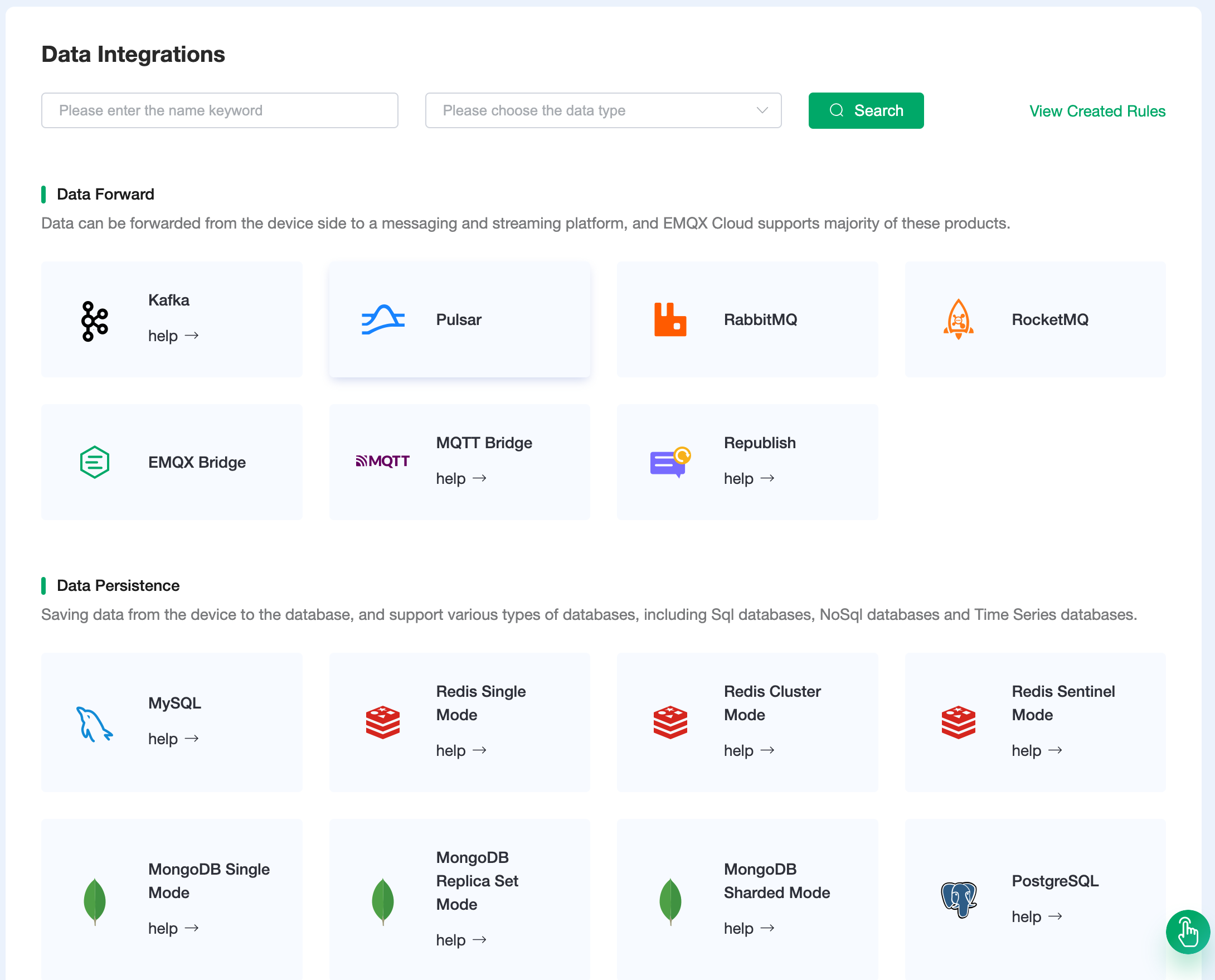Select the EMQX Bridge card title
1215x980 pixels.
197,462
